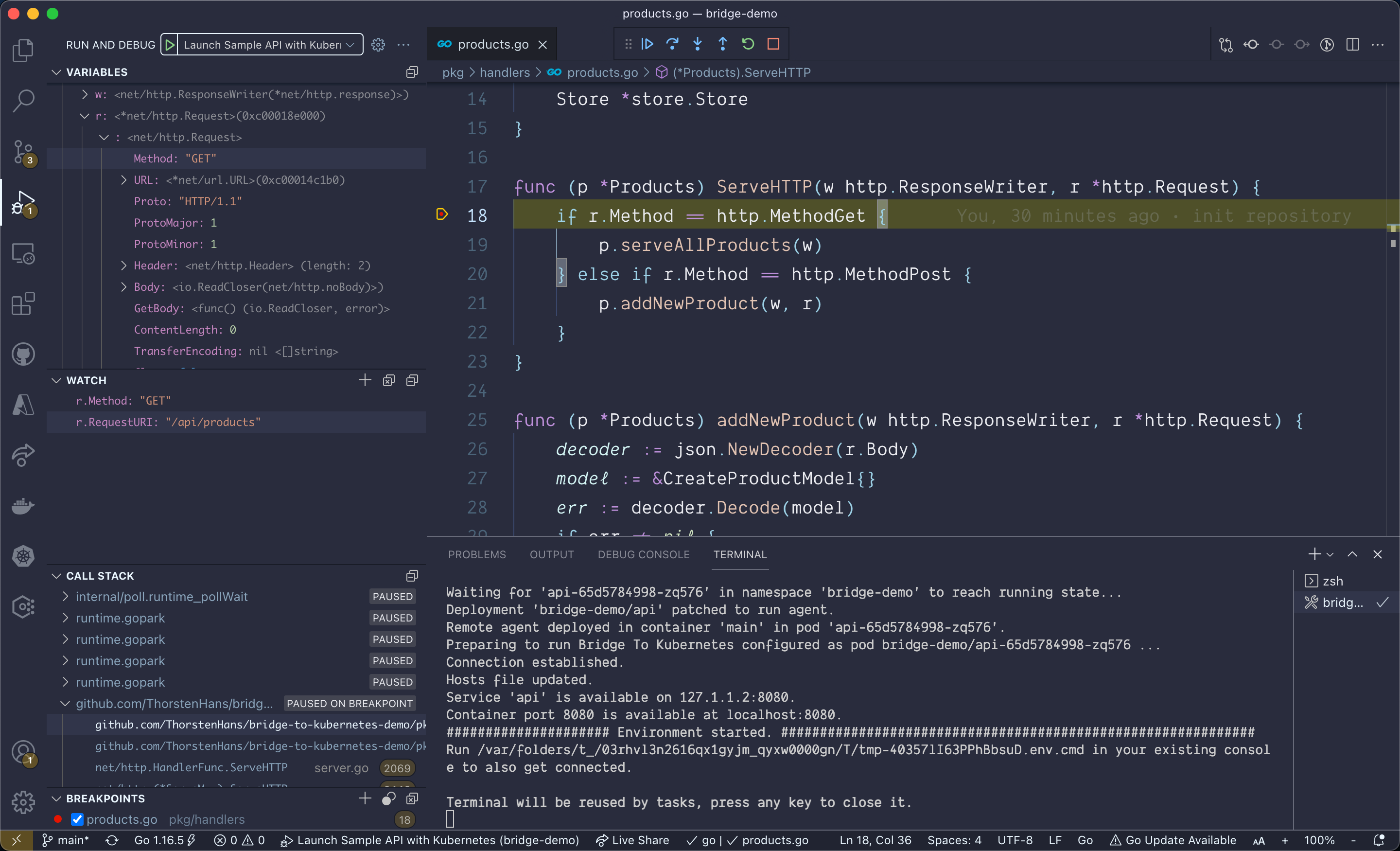Click Live Share in status bar
This screenshot has height=851, width=1400.
point(632,840)
